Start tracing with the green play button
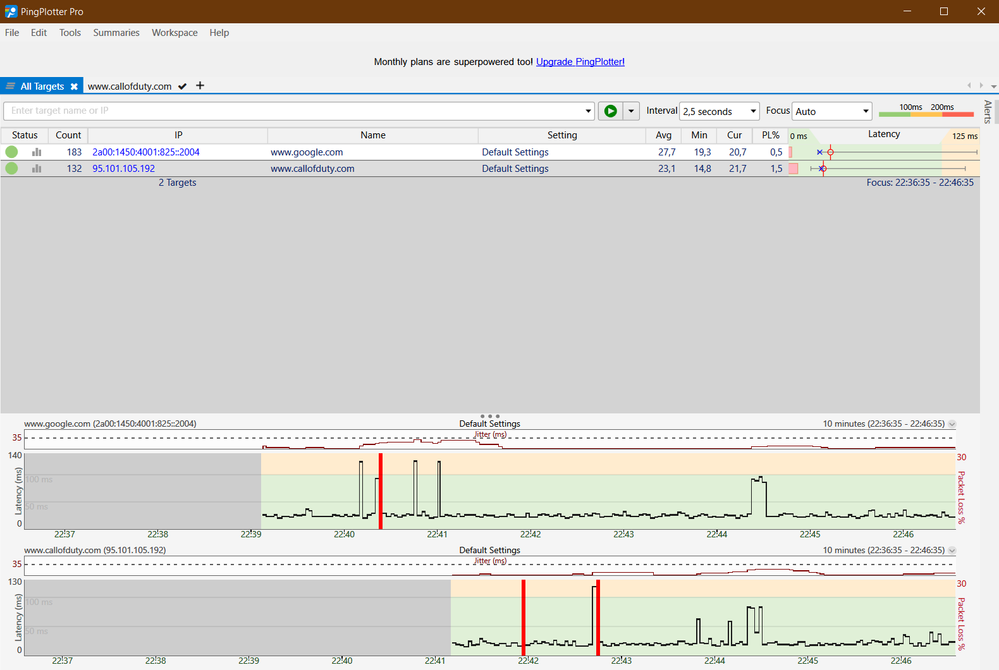This screenshot has height=670, width=999. (609, 111)
